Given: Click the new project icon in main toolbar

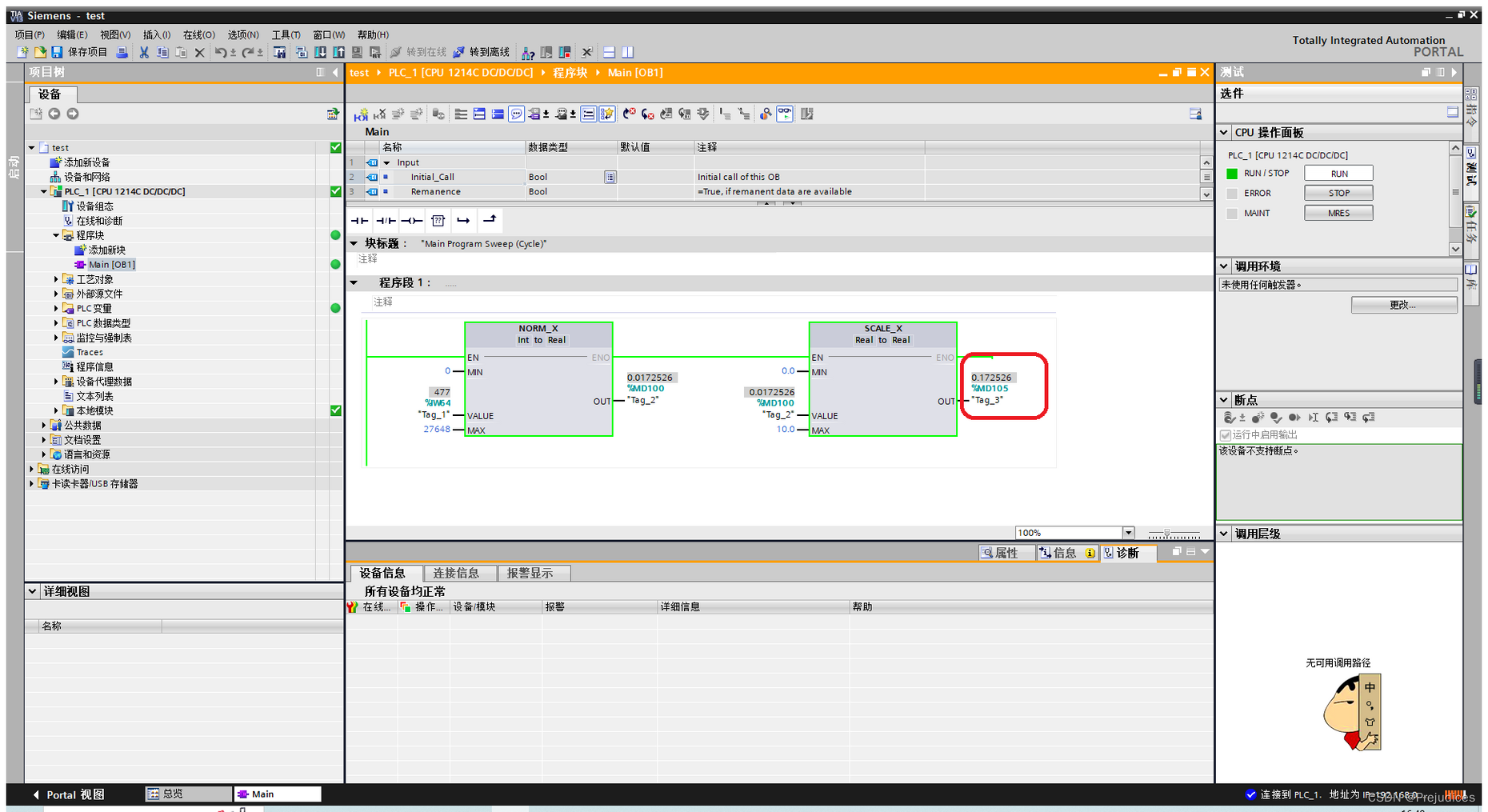Looking at the screenshot, I should click(x=23, y=52).
